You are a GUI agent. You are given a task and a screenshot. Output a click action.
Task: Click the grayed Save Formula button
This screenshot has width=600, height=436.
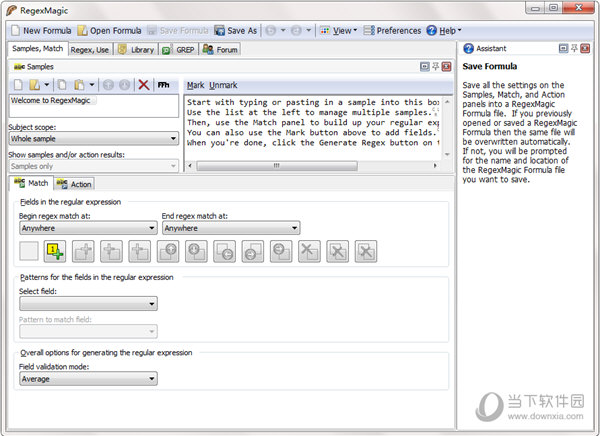coord(178,31)
